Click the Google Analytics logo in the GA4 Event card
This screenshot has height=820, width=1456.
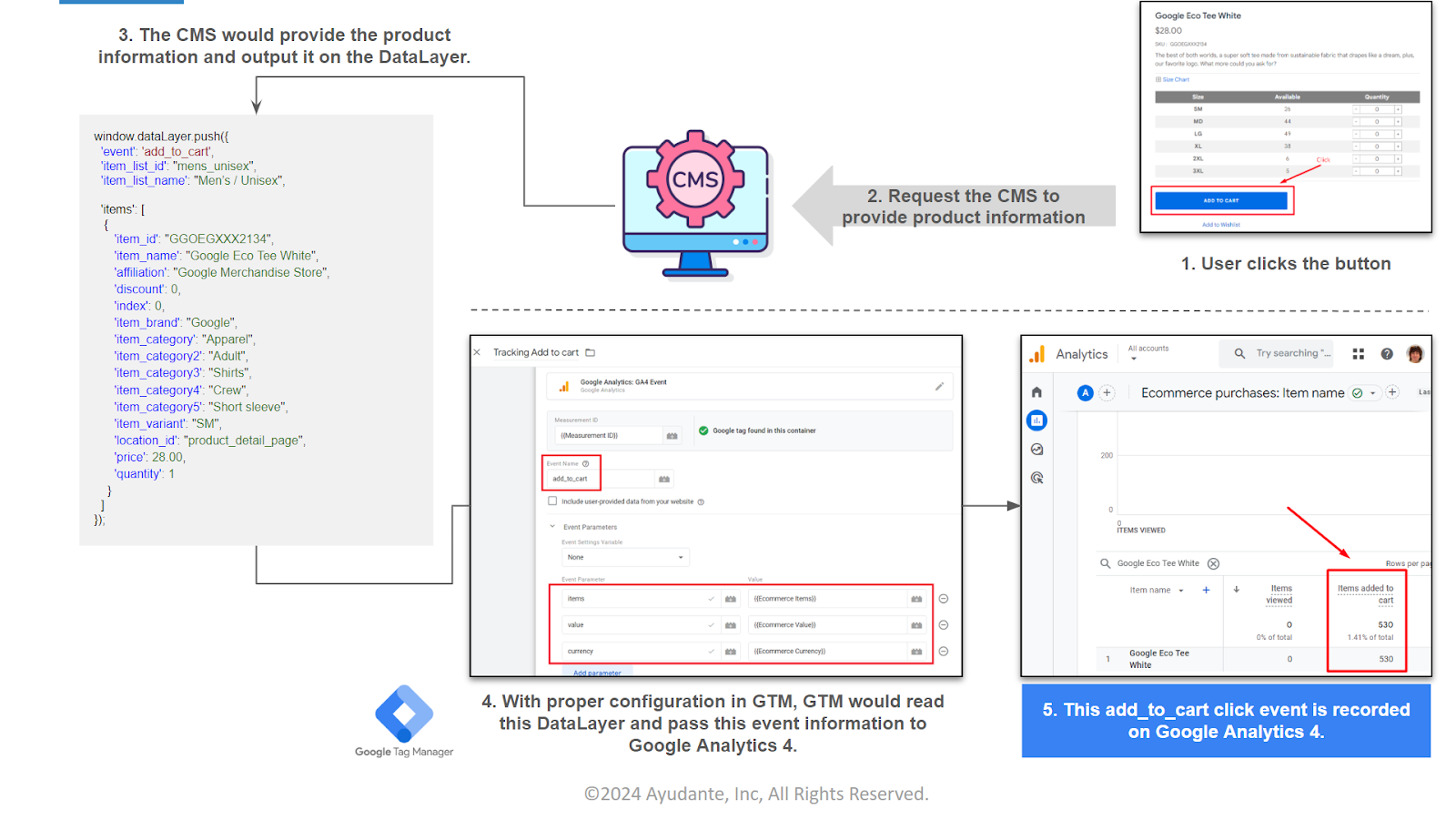(x=564, y=387)
